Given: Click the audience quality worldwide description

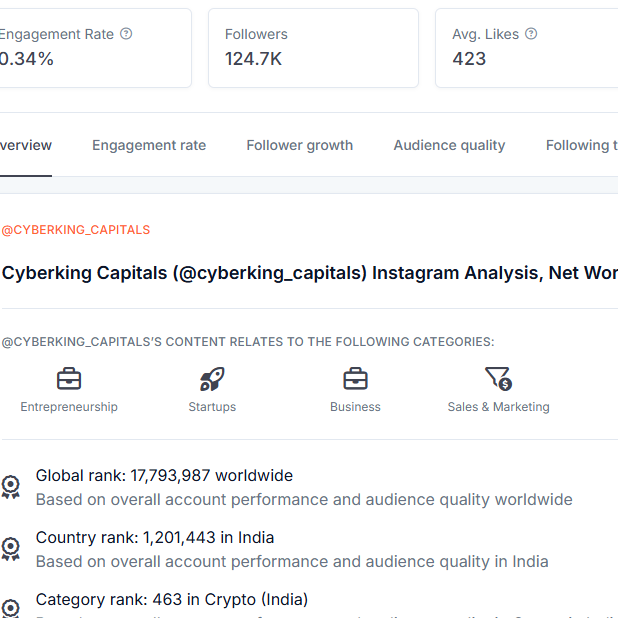Looking at the screenshot, I should [x=304, y=500].
